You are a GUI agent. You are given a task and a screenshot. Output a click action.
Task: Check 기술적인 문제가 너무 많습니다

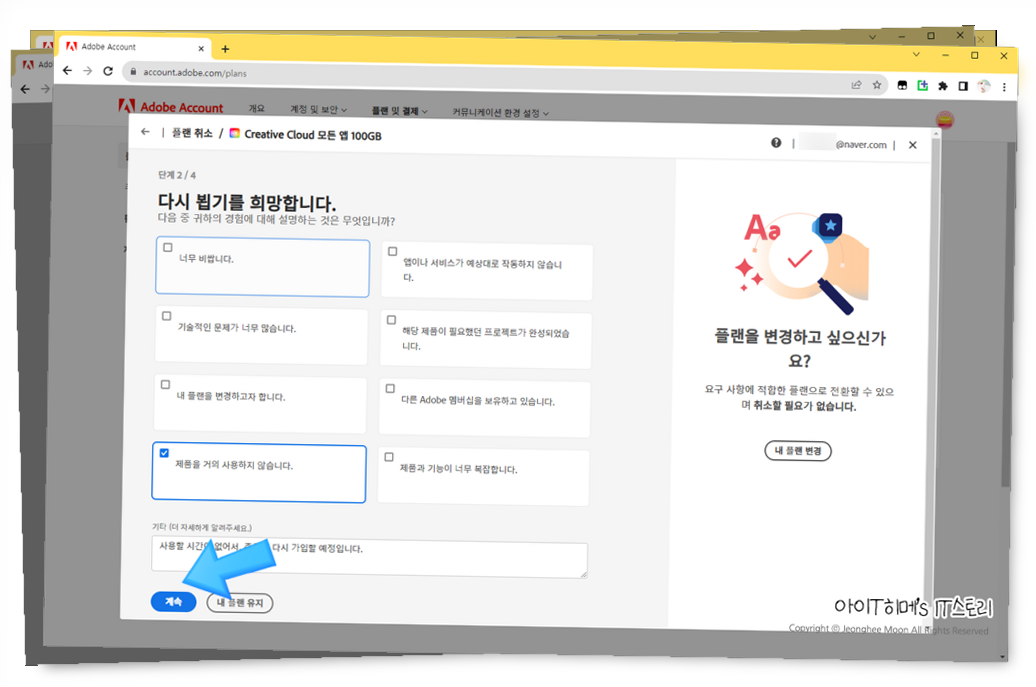(166, 316)
